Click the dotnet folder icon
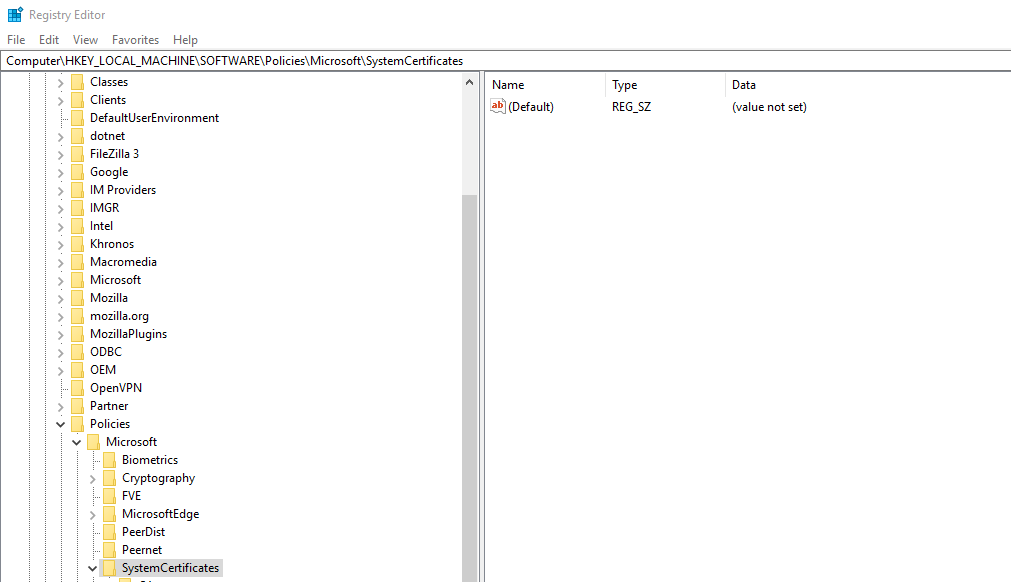1011x582 pixels. (x=77, y=136)
